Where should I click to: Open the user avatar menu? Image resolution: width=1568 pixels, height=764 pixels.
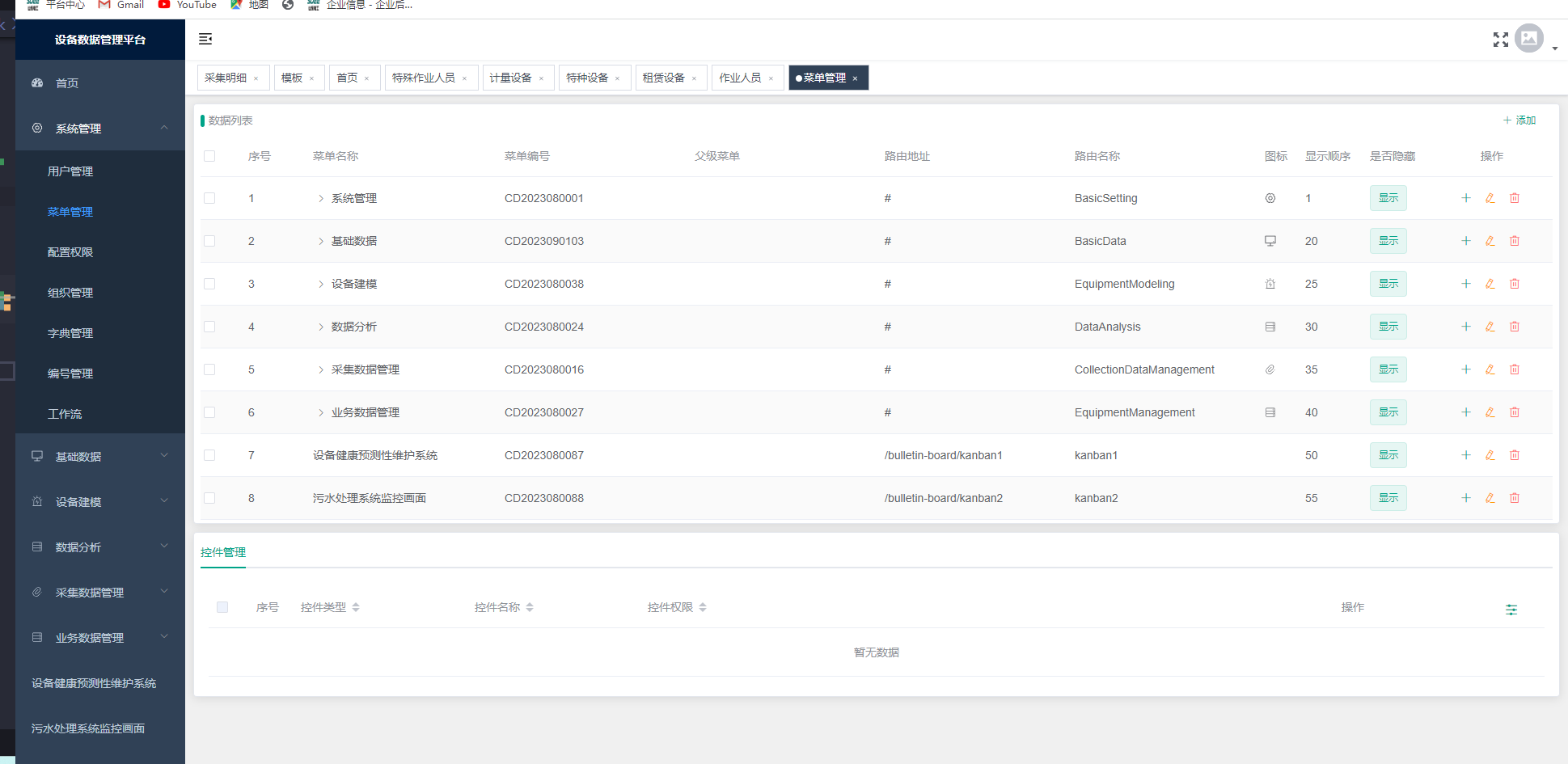click(1529, 38)
